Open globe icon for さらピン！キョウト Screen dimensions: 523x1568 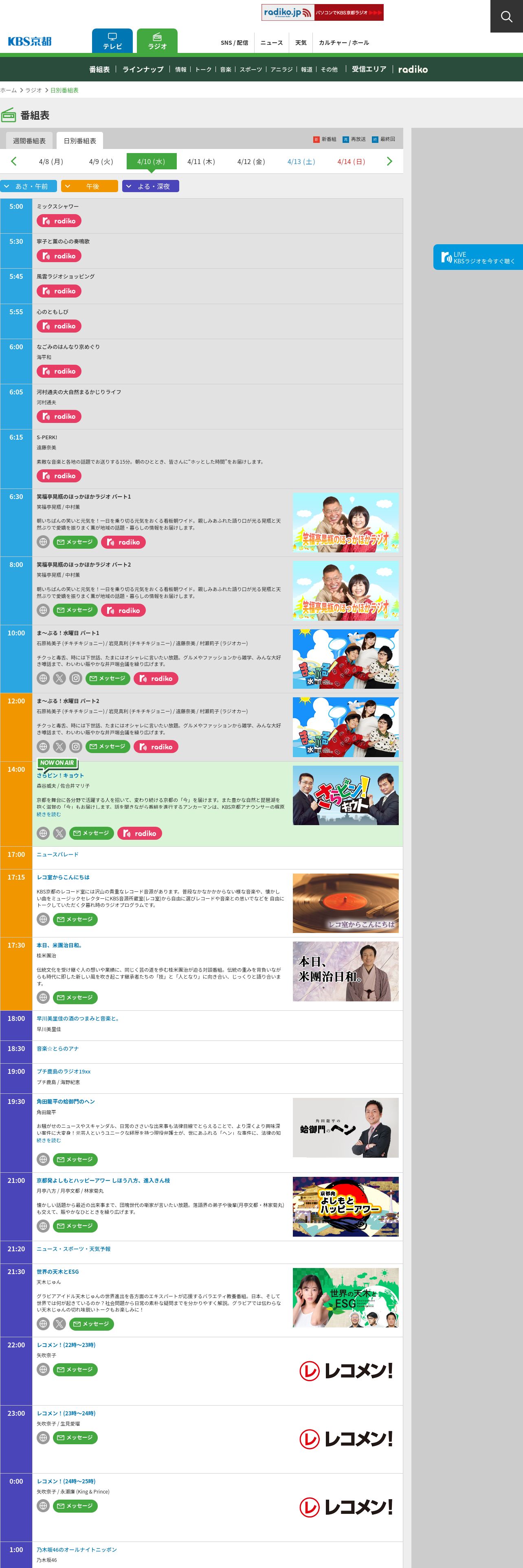(x=43, y=833)
